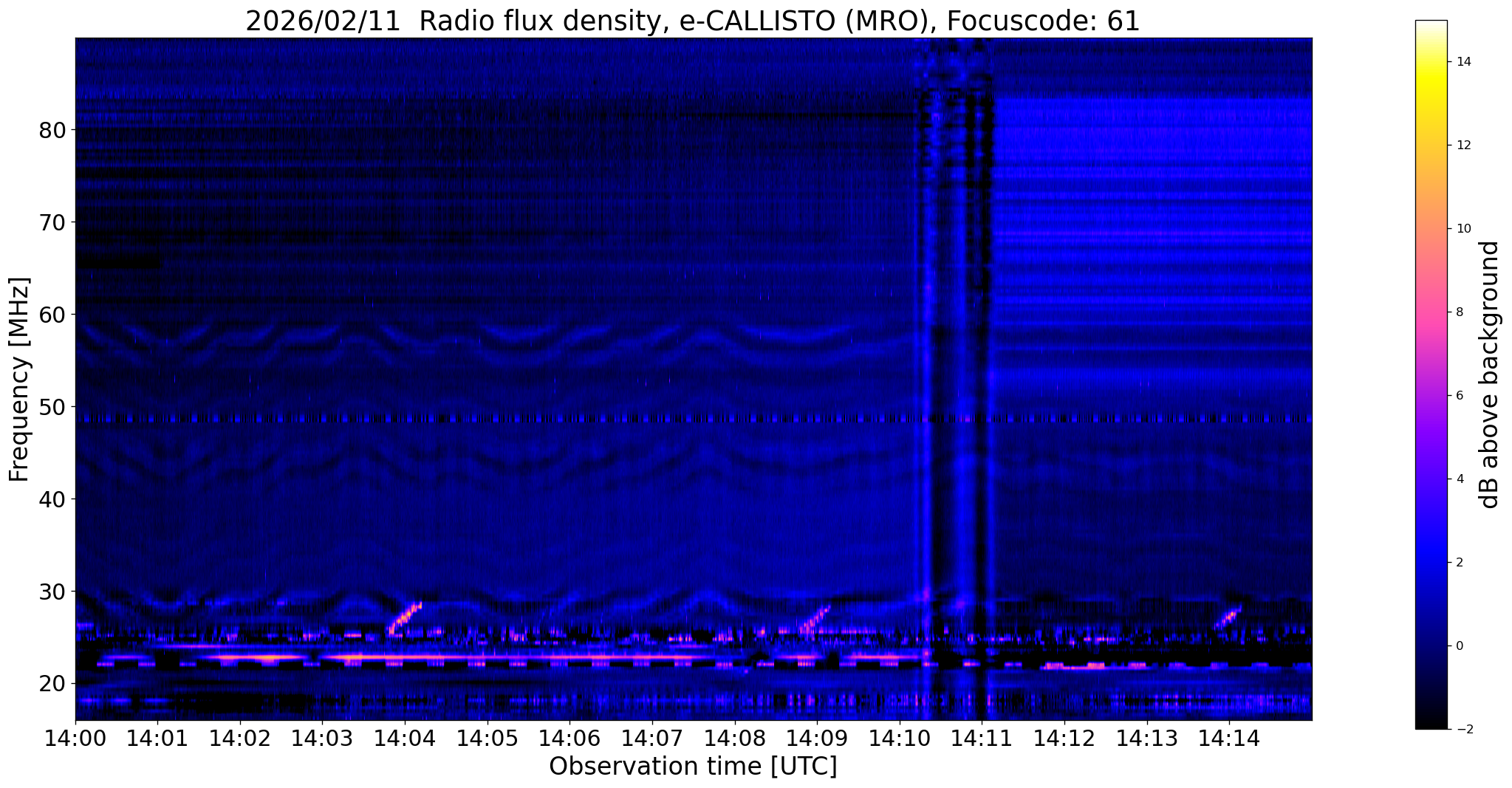Click the 60 MHz frequency tick label

(x=52, y=315)
